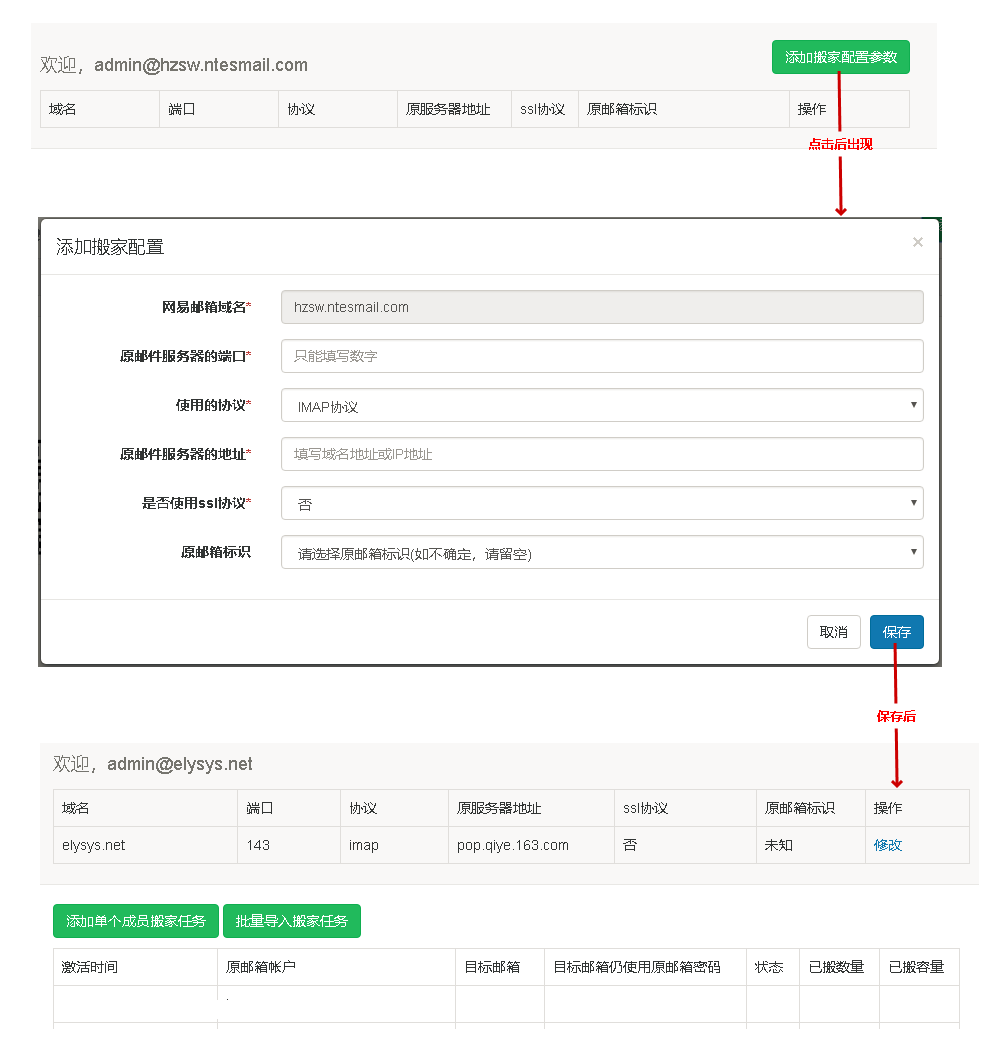Expand the 是否使用ssl协议 dropdown

(x=602, y=503)
